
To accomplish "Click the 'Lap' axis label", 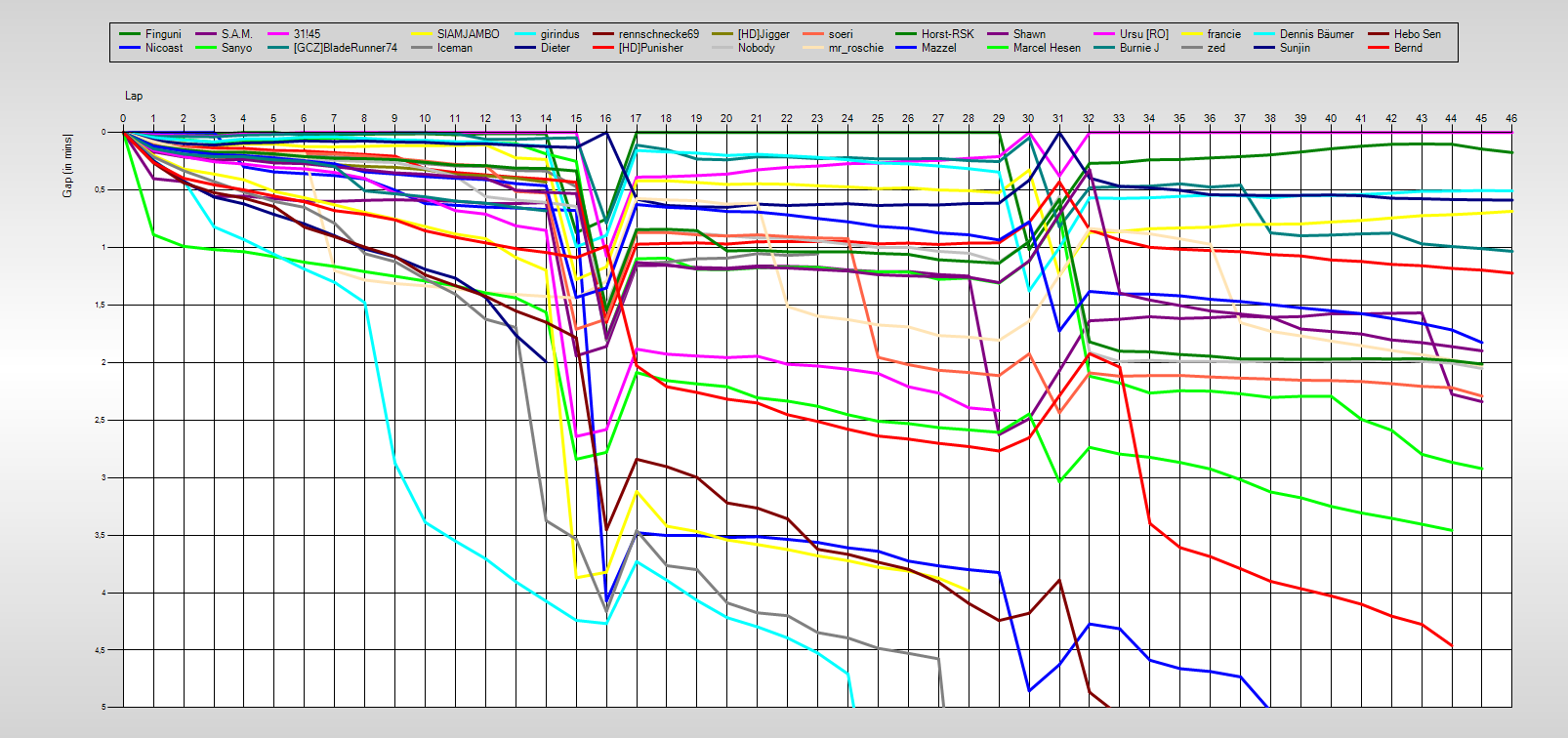I will point(134,96).
